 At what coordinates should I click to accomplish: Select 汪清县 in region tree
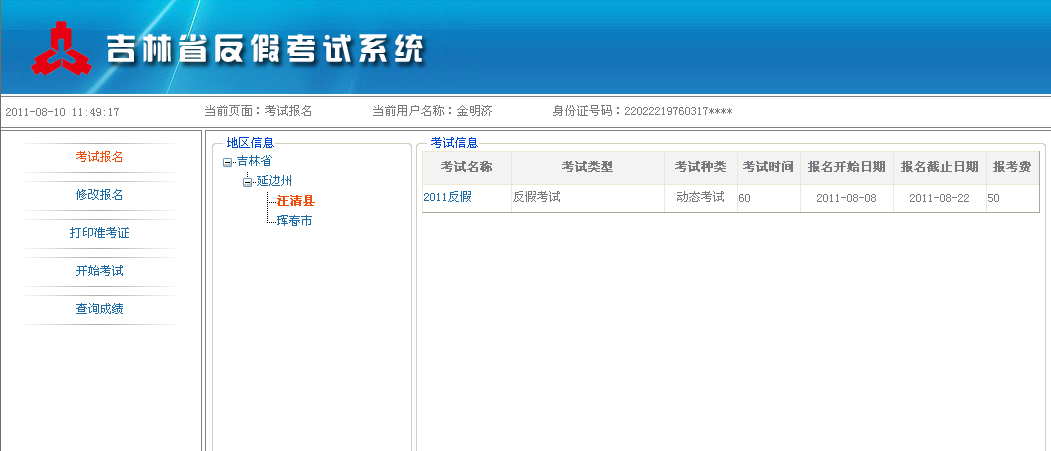point(296,201)
